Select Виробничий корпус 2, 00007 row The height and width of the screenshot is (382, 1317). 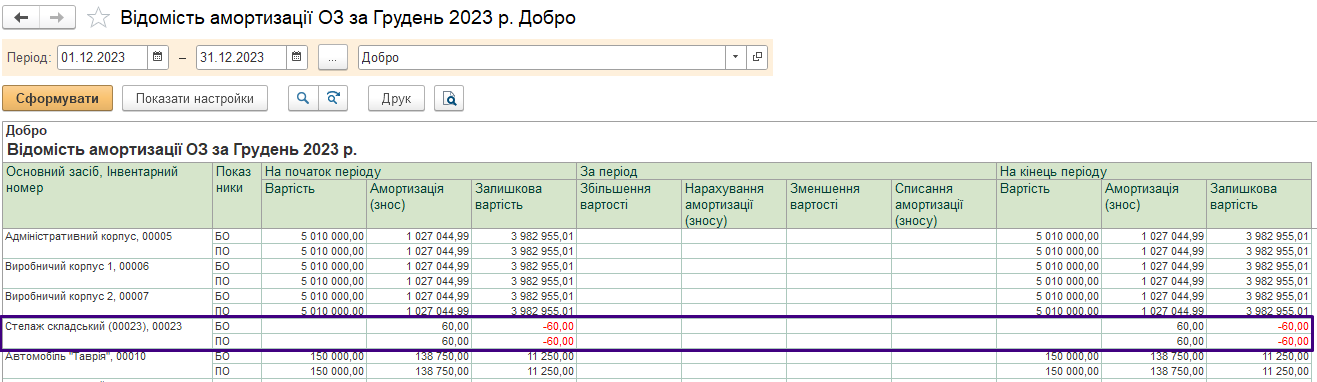(658, 303)
